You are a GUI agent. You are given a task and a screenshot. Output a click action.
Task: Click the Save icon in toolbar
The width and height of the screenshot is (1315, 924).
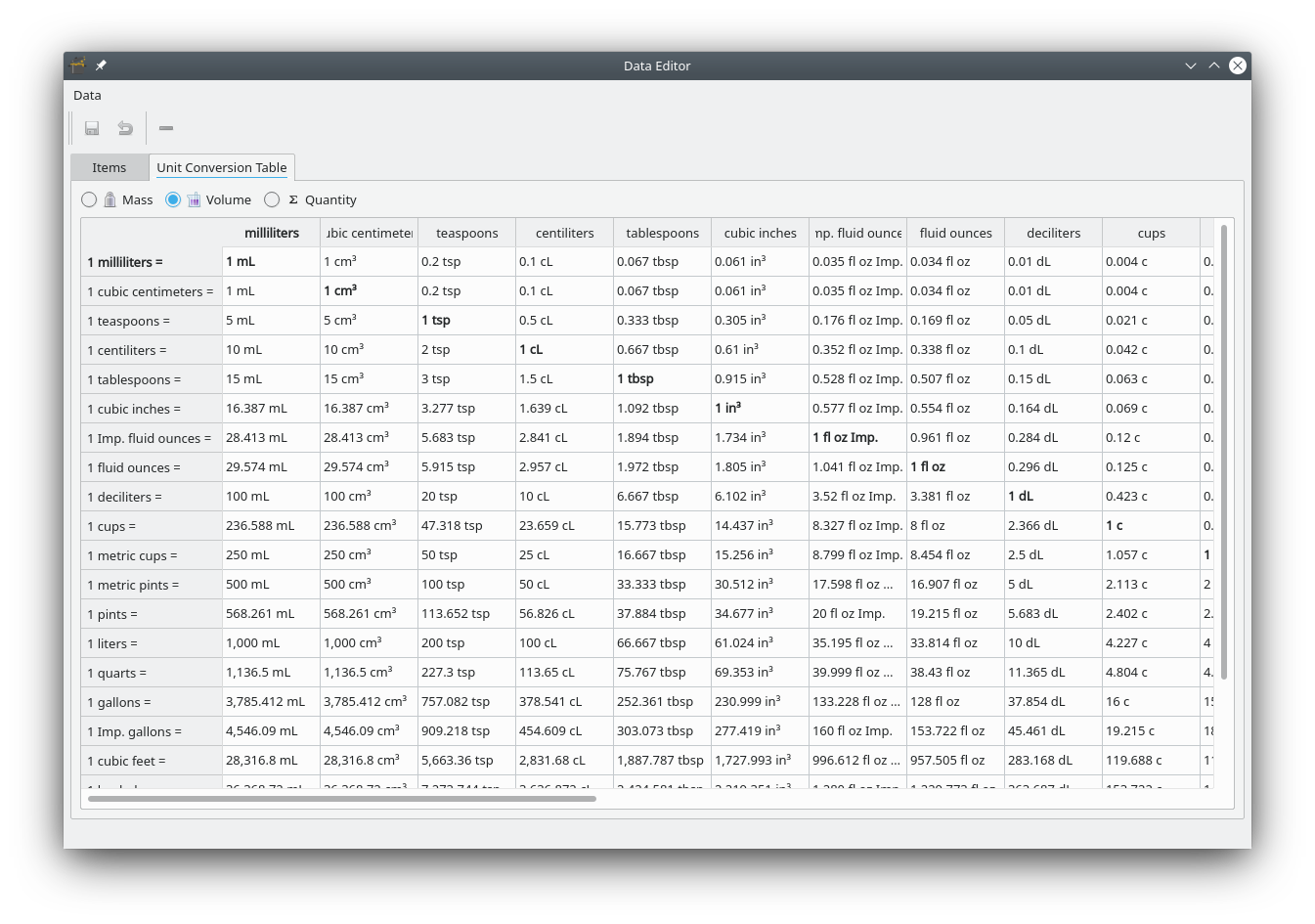tap(92, 128)
